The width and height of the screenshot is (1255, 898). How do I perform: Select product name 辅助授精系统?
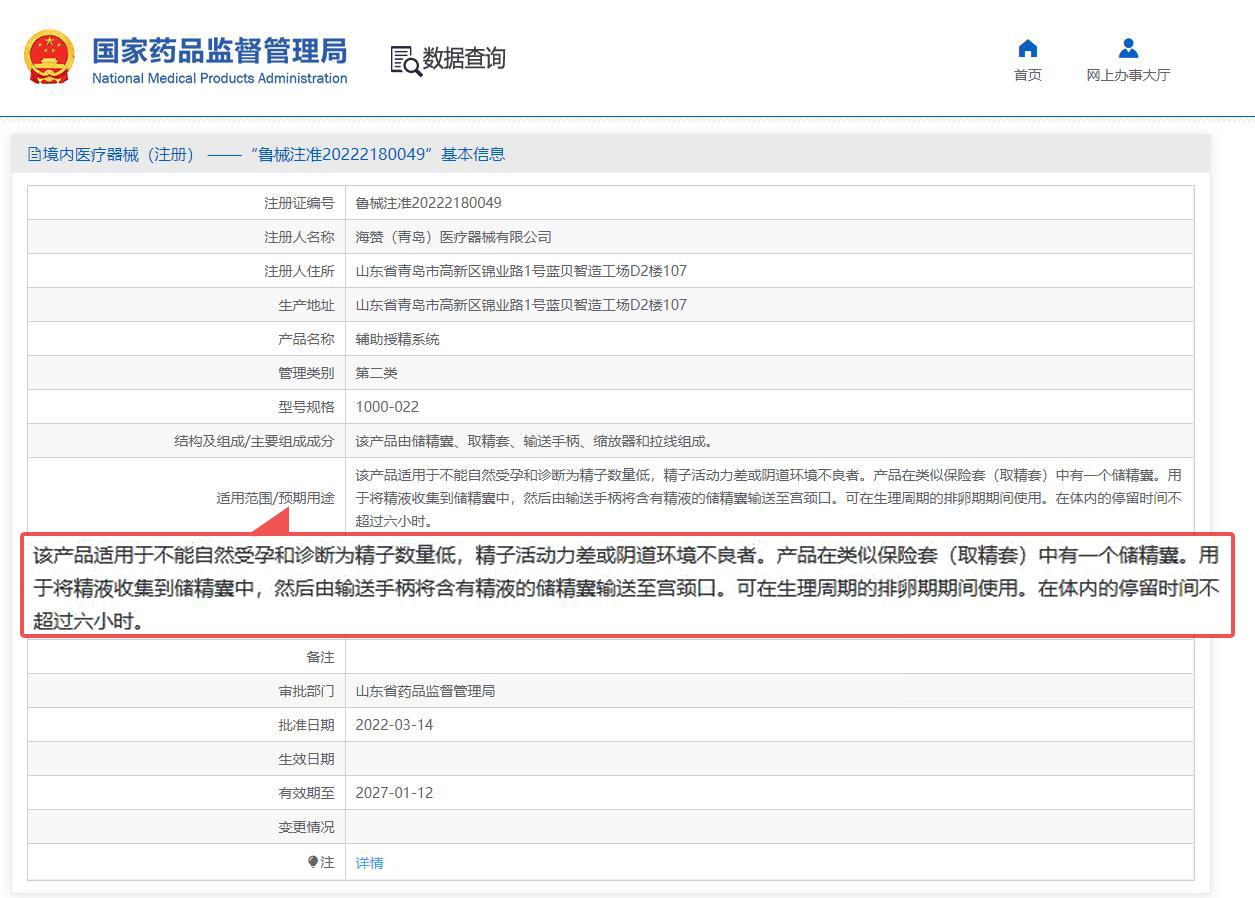tap(397, 339)
